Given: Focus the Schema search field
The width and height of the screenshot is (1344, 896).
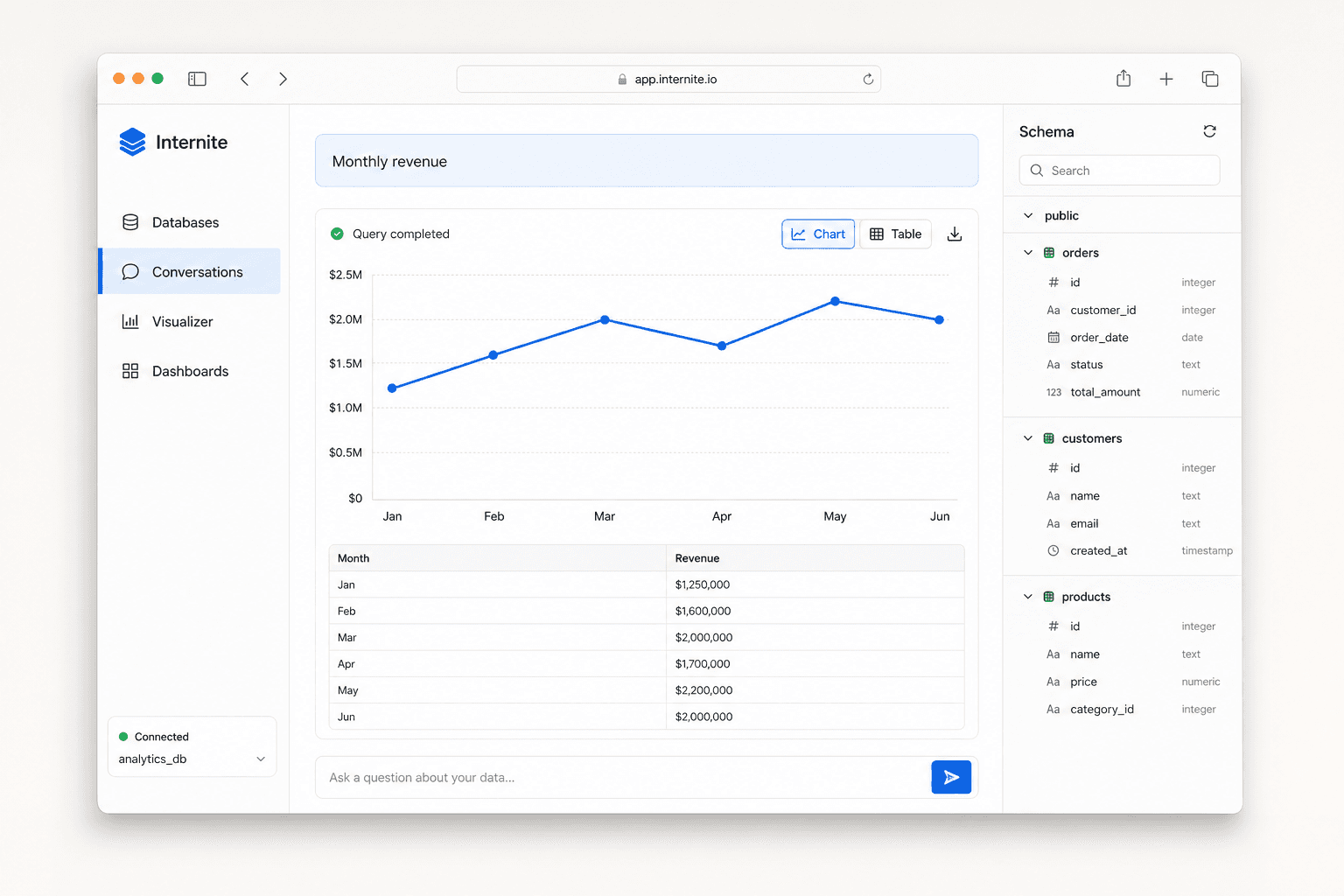Looking at the screenshot, I should 1119,171.
